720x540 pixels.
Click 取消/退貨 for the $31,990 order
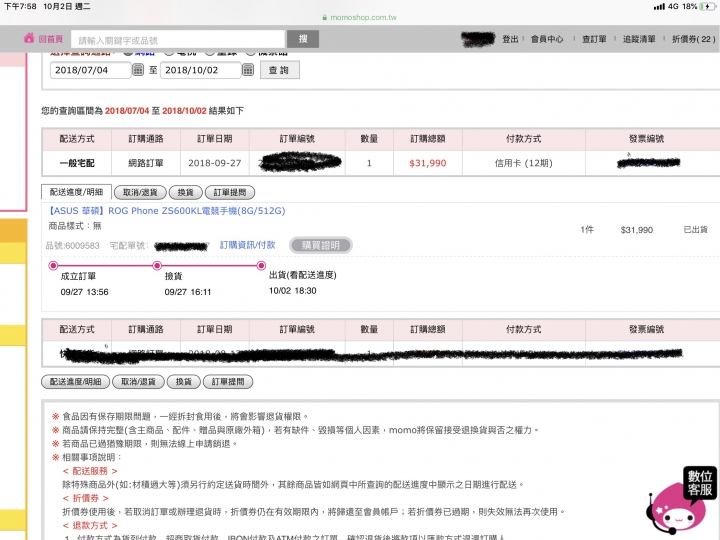tap(140, 192)
